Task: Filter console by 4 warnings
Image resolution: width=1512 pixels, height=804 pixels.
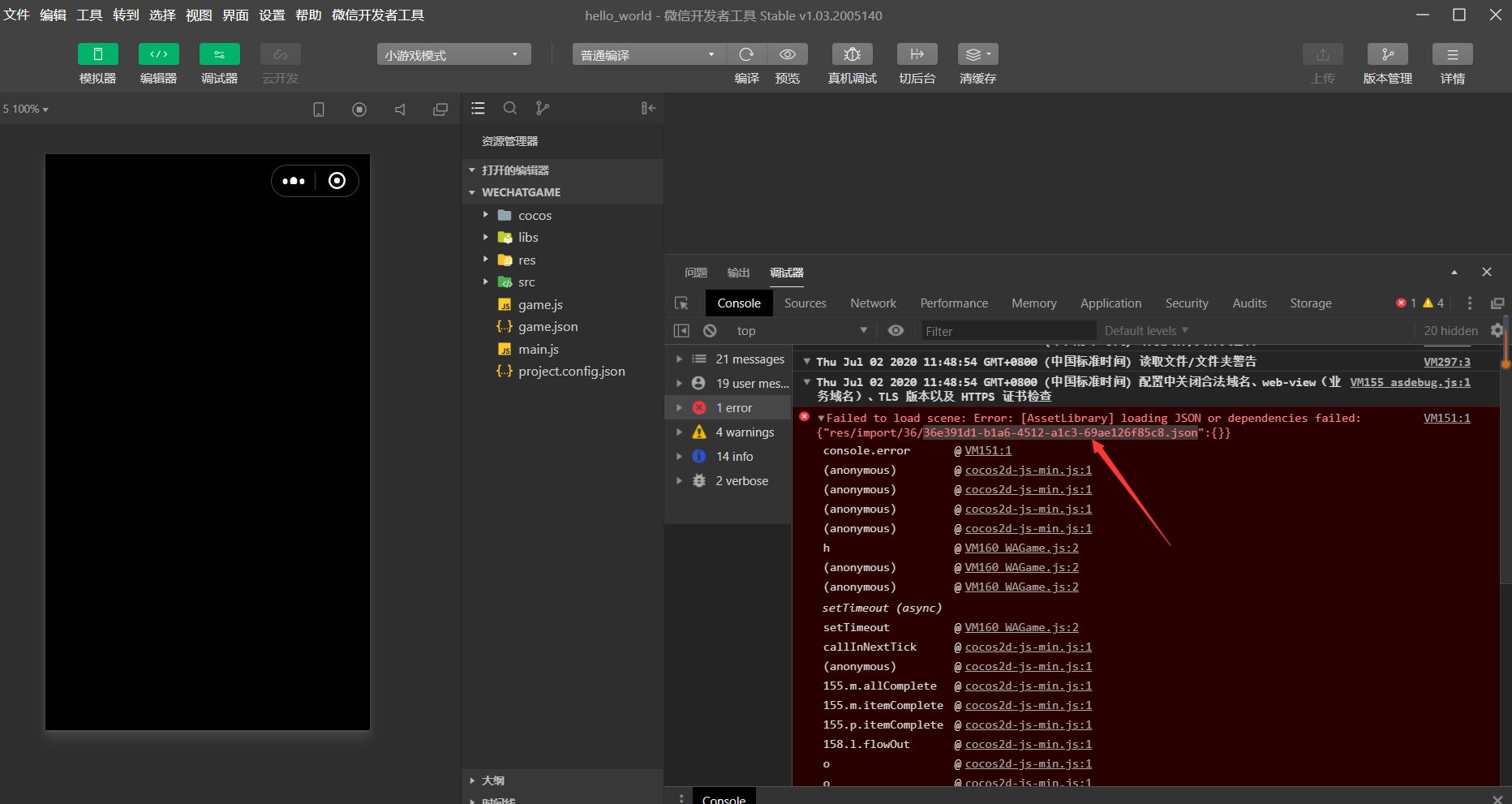Action: 728,432
